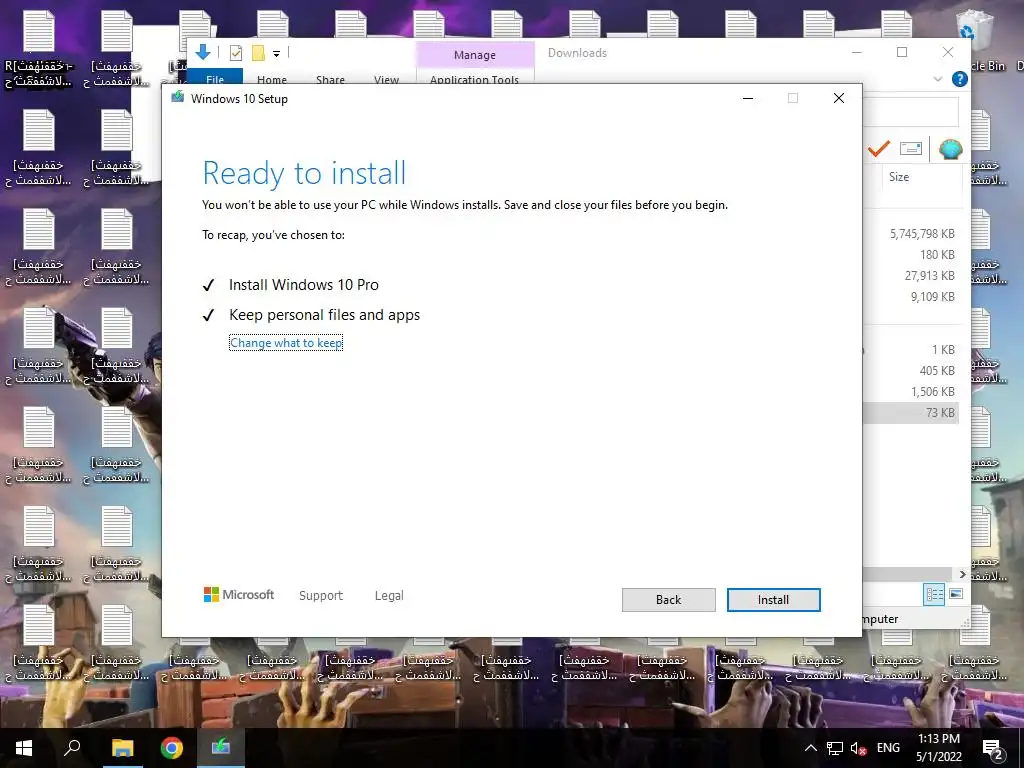The height and width of the screenshot is (768, 1024).
Task: Click the rename ribbon icon beside checkmark
Action: point(911,149)
